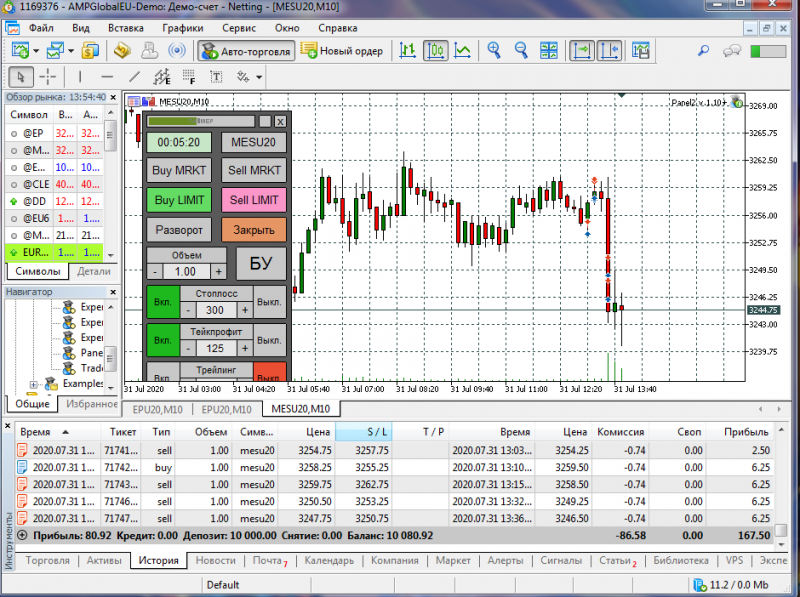Select the crosshair cursor tool

coord(48,77)
